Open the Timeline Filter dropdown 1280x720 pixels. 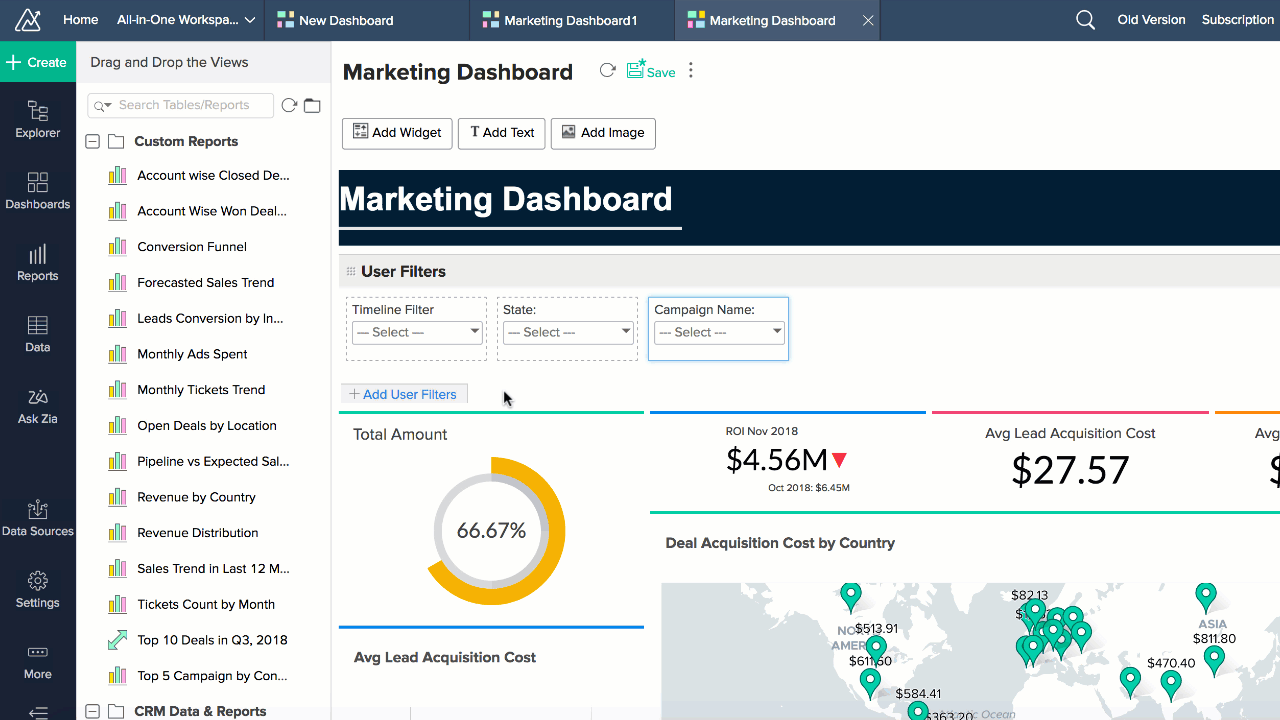(416, 331)
